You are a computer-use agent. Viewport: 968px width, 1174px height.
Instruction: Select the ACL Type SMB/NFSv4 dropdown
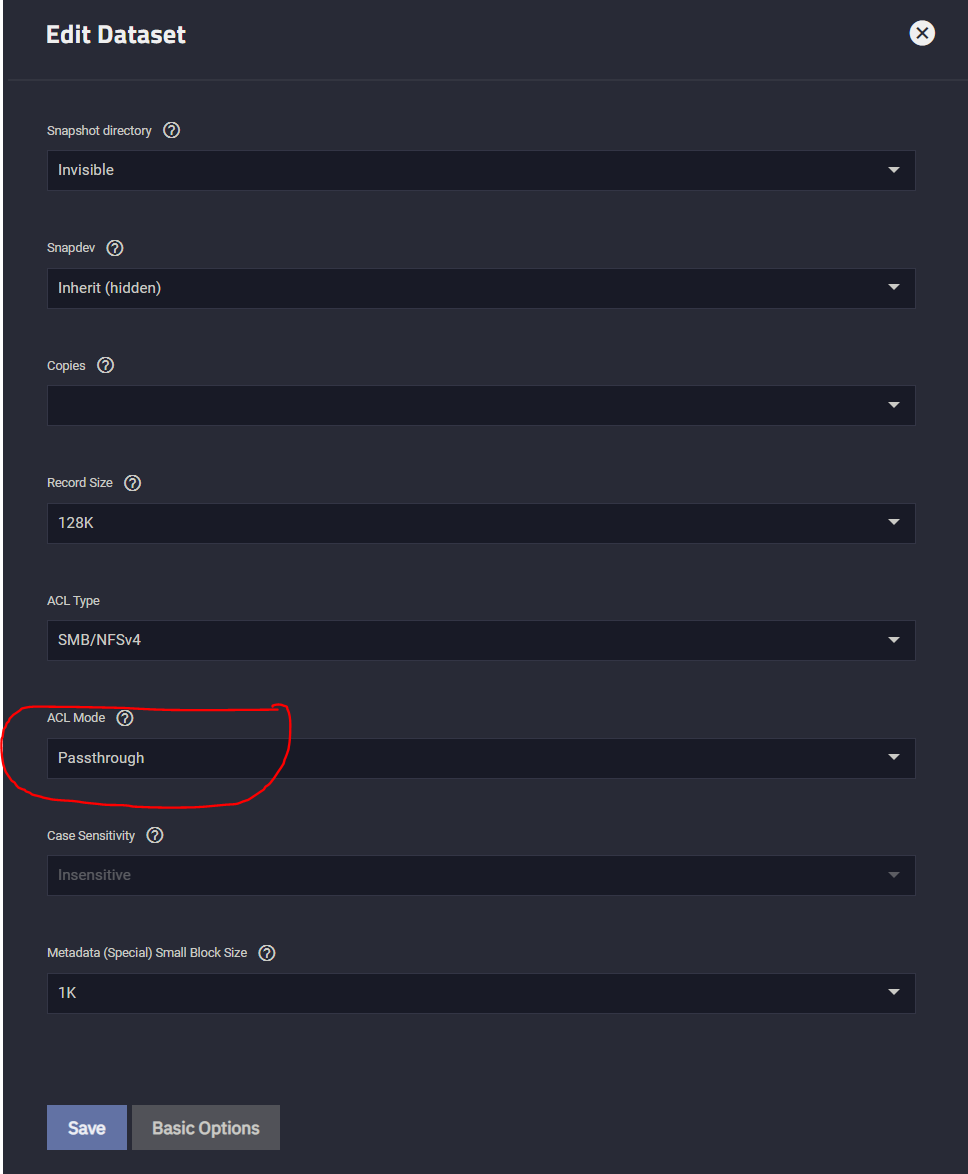pos(481,640)
